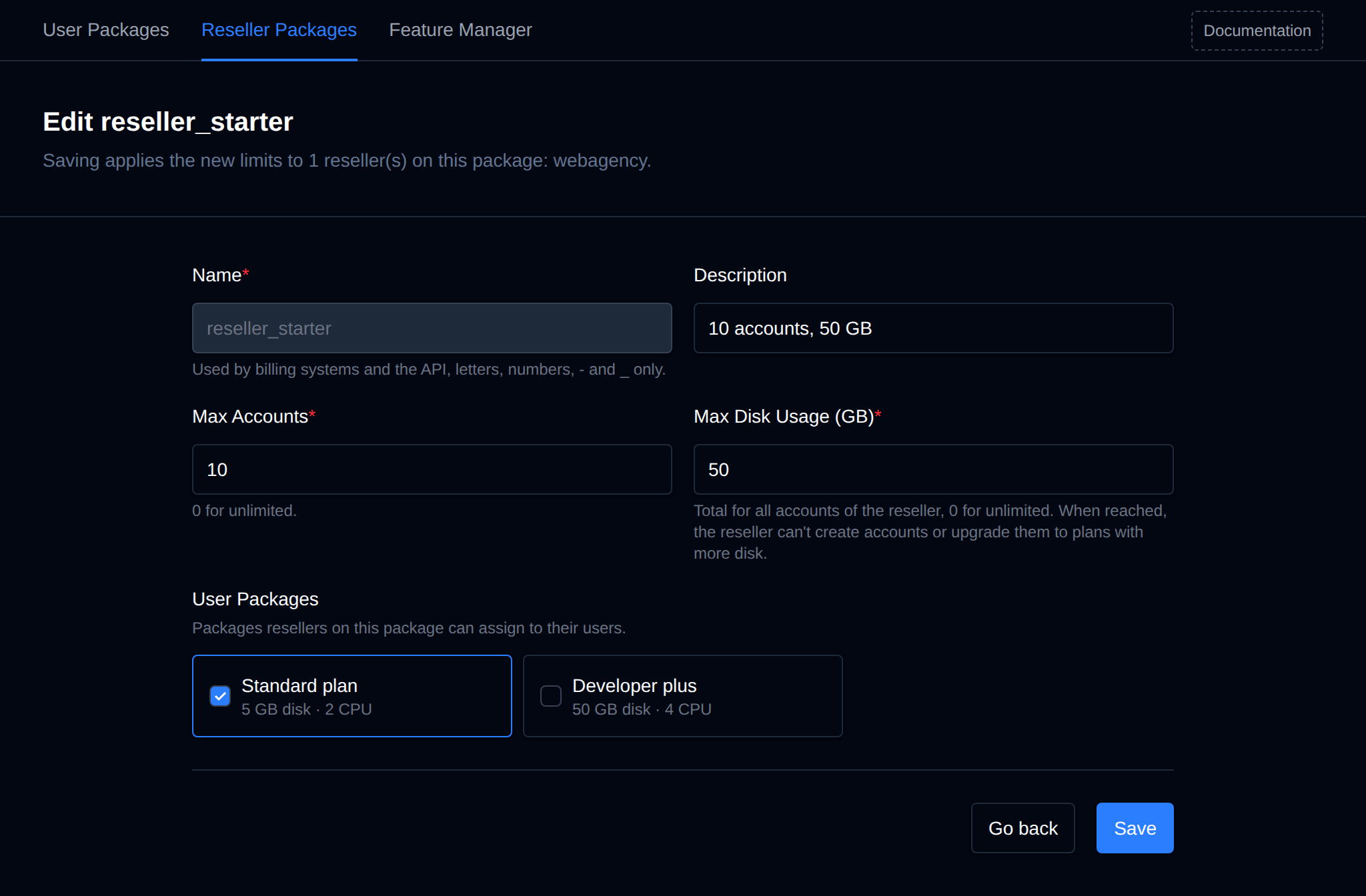Click the 'Developer plus' label text
Image resolution: width=1366 pixels, height=896 pixels.
(x=634, y=685)
